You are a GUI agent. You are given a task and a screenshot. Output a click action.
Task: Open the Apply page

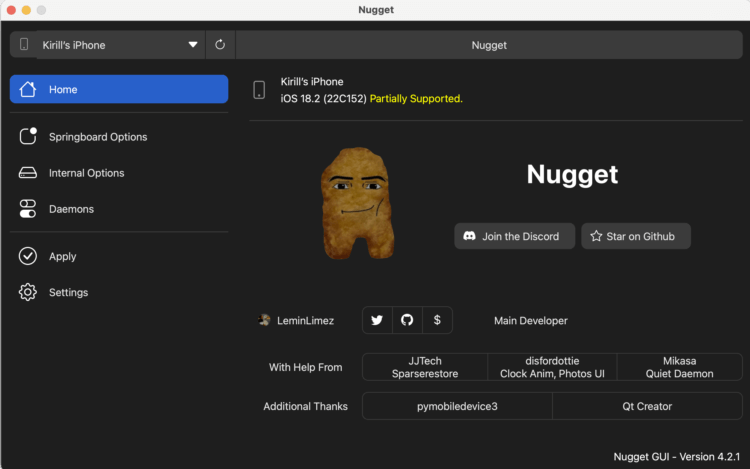[119, 256]
